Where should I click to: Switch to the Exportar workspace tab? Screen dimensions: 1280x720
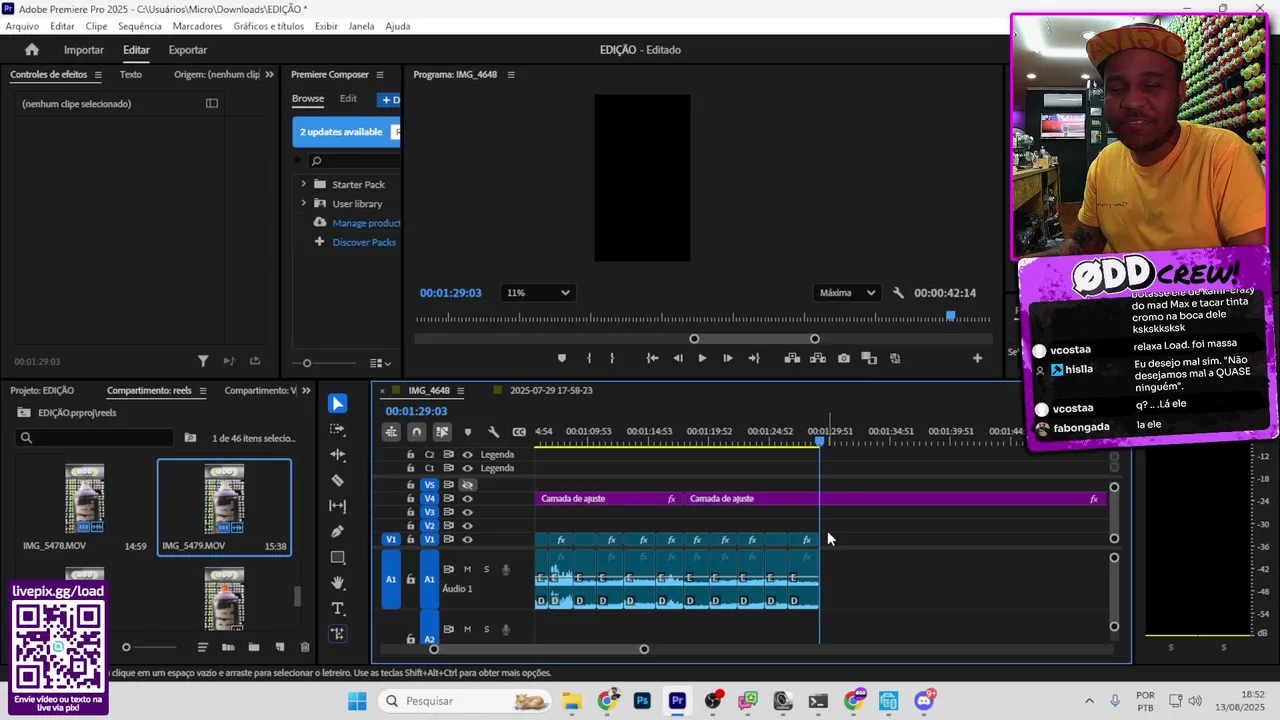point(188,50)
